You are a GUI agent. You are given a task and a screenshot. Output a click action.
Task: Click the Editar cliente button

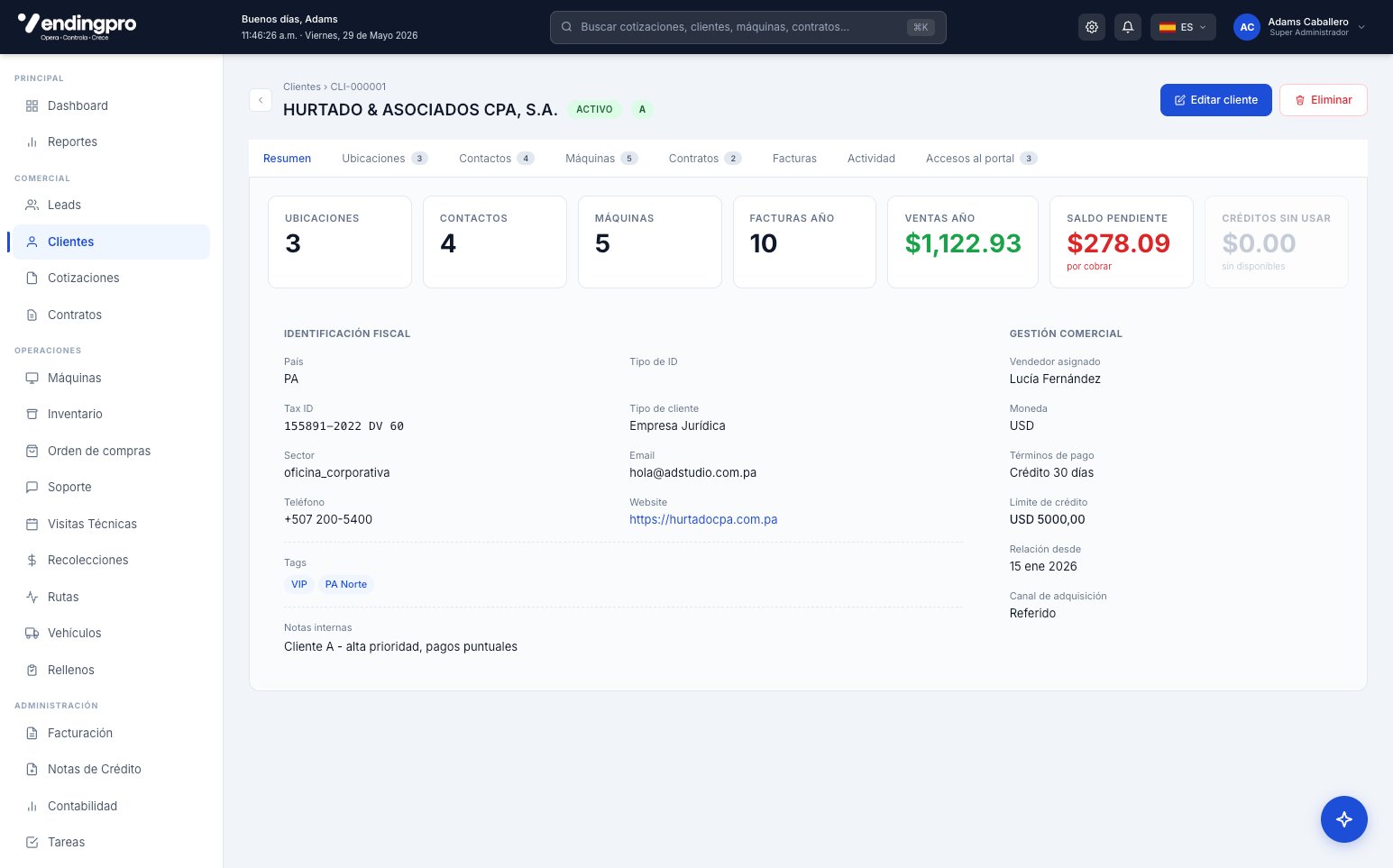point(1215,100)
